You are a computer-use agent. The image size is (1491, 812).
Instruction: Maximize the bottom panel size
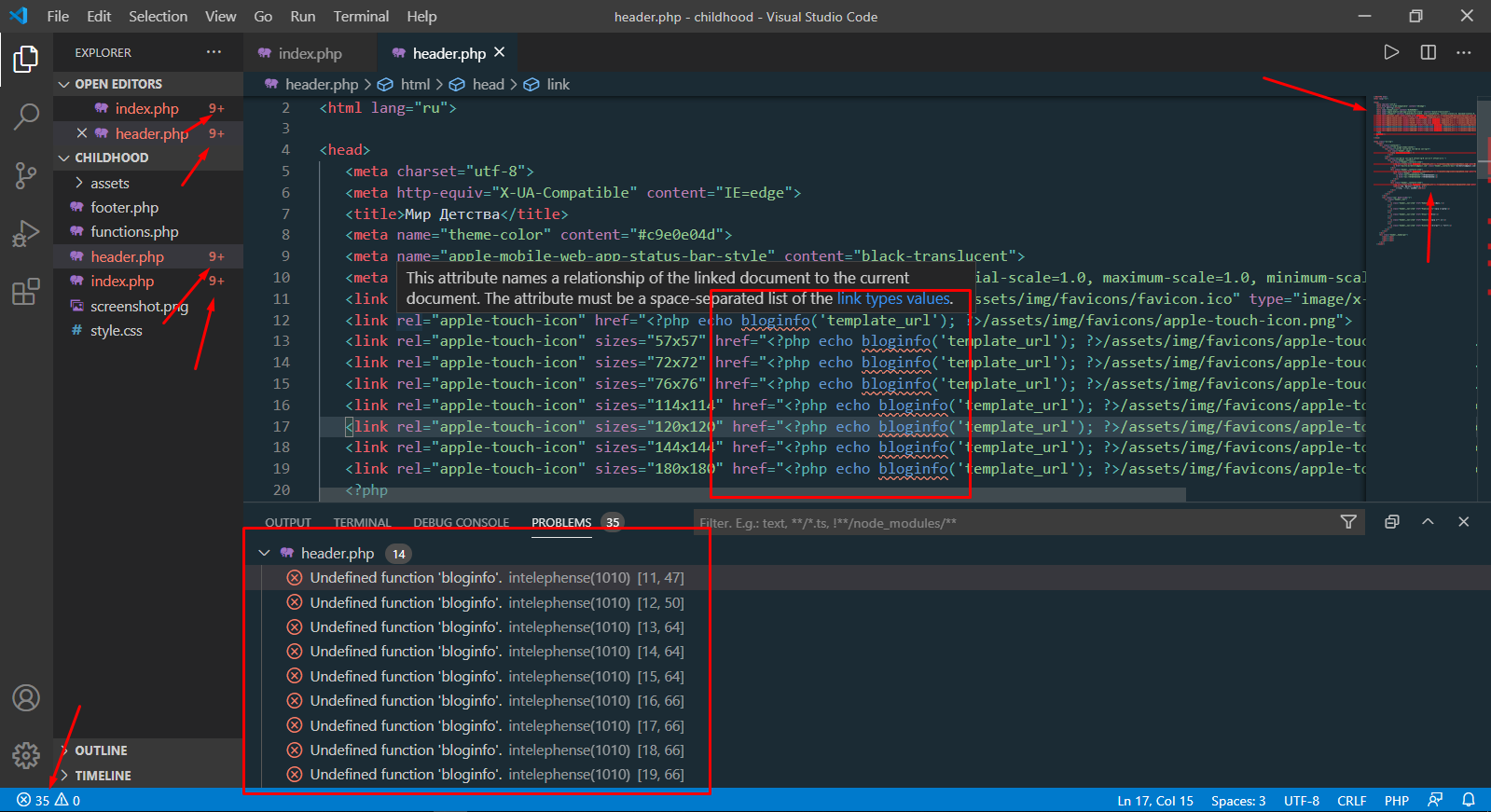(1428, 522)
